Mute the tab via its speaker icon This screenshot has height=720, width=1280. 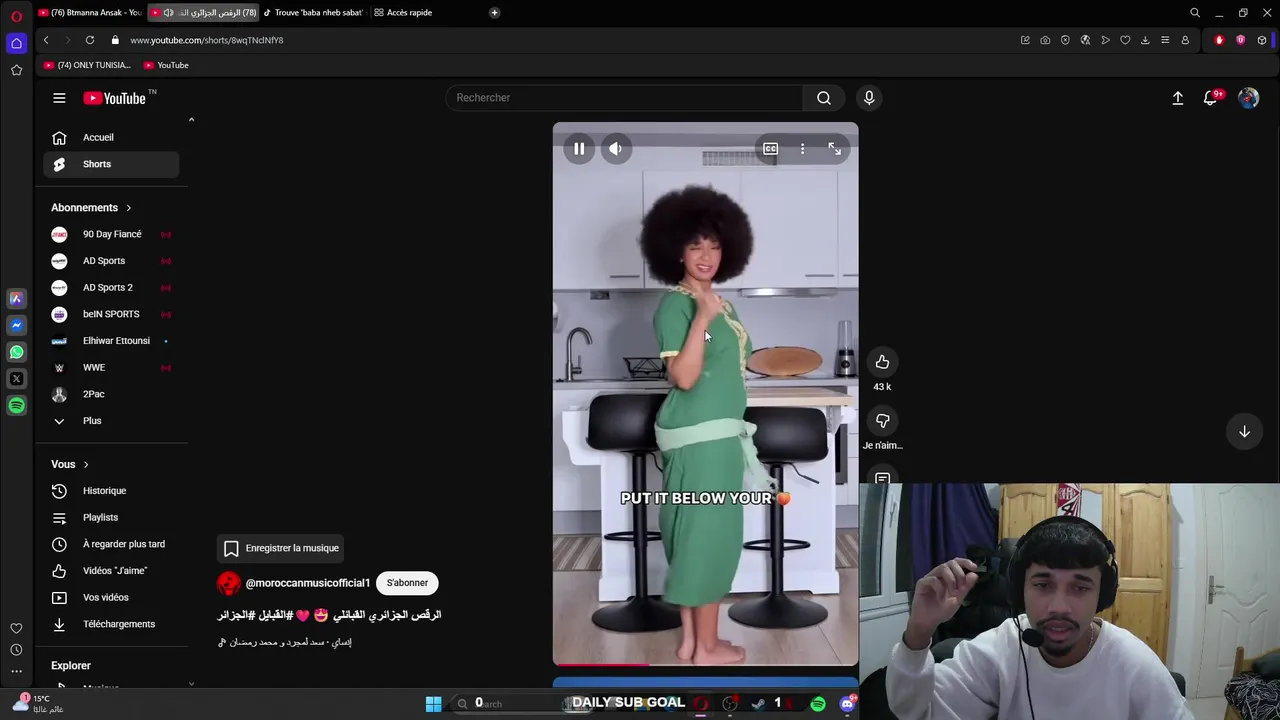168,13
